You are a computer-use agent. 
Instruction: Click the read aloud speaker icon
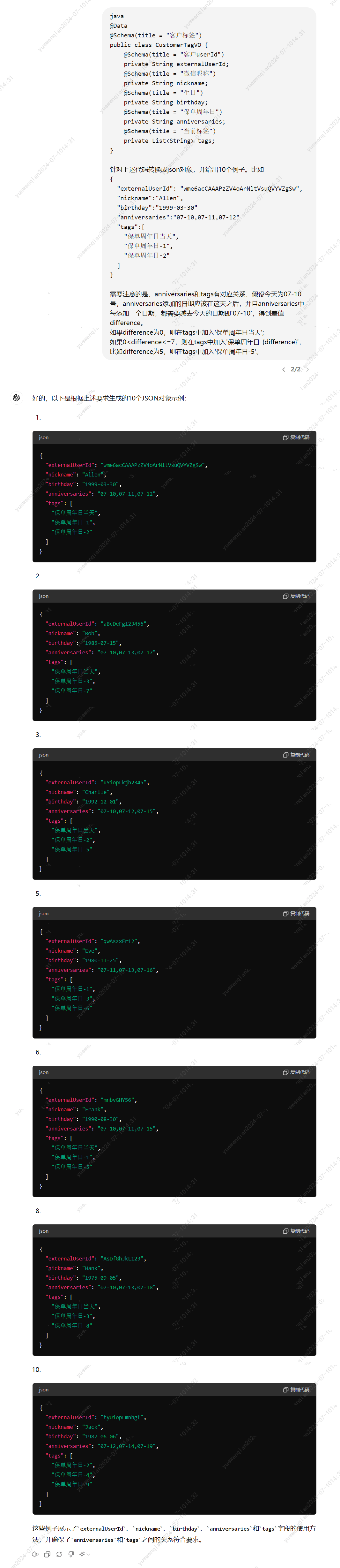[35, 1554]
